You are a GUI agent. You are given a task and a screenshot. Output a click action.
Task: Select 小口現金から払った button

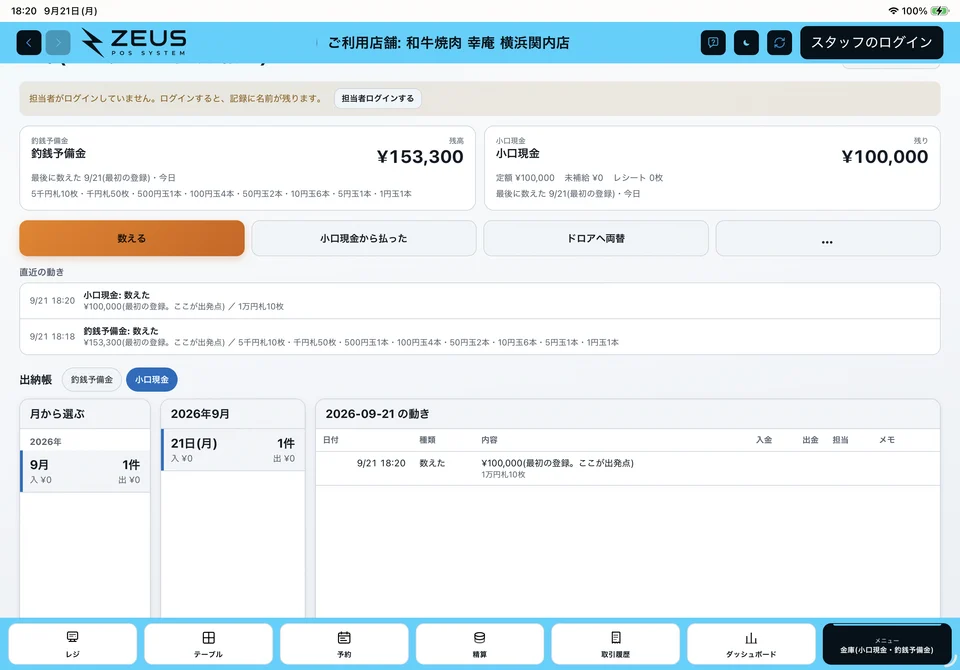(x=364, y=238)
